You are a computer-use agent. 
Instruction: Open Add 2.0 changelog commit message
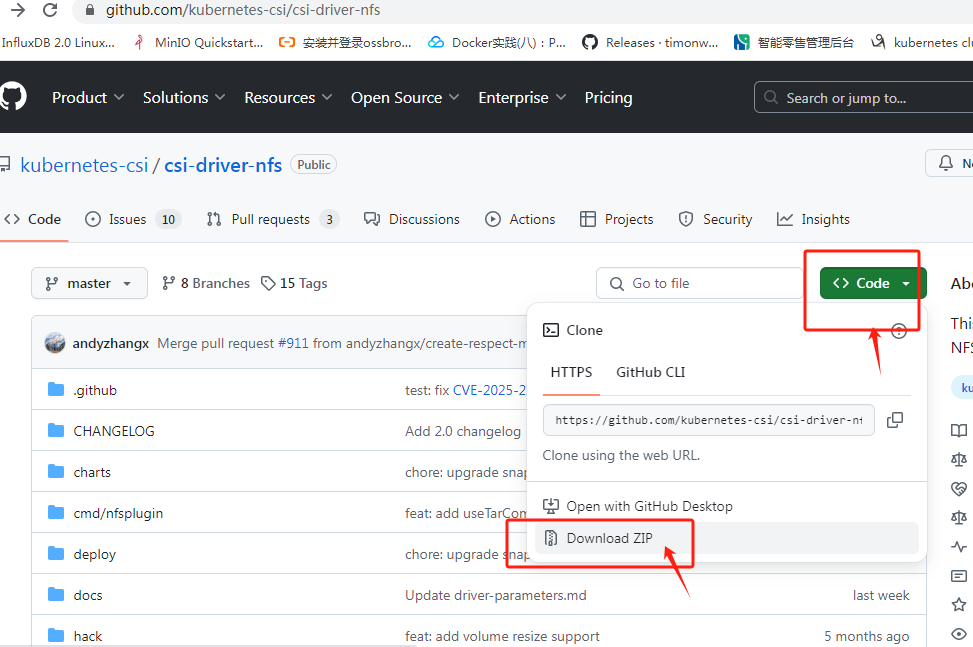coord(463,431)
